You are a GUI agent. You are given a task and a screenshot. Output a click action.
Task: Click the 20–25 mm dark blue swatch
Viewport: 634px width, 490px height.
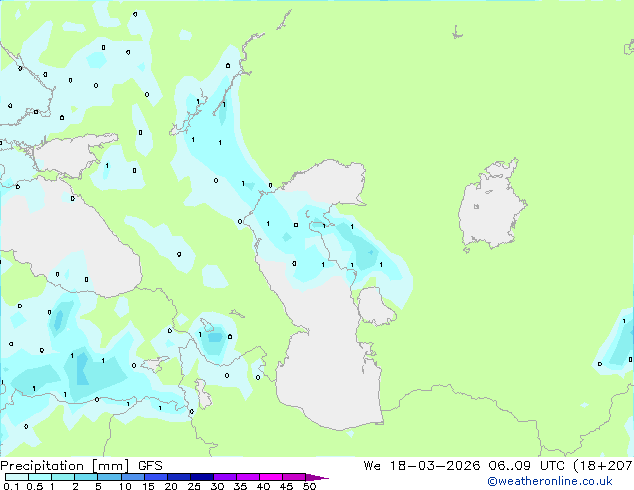tap(179, 477)
